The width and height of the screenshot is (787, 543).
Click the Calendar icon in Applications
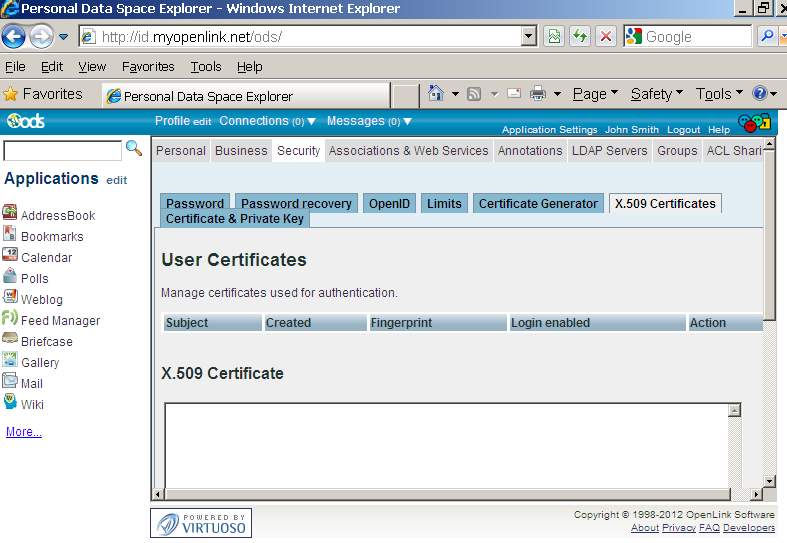click(x=10, y=255)
